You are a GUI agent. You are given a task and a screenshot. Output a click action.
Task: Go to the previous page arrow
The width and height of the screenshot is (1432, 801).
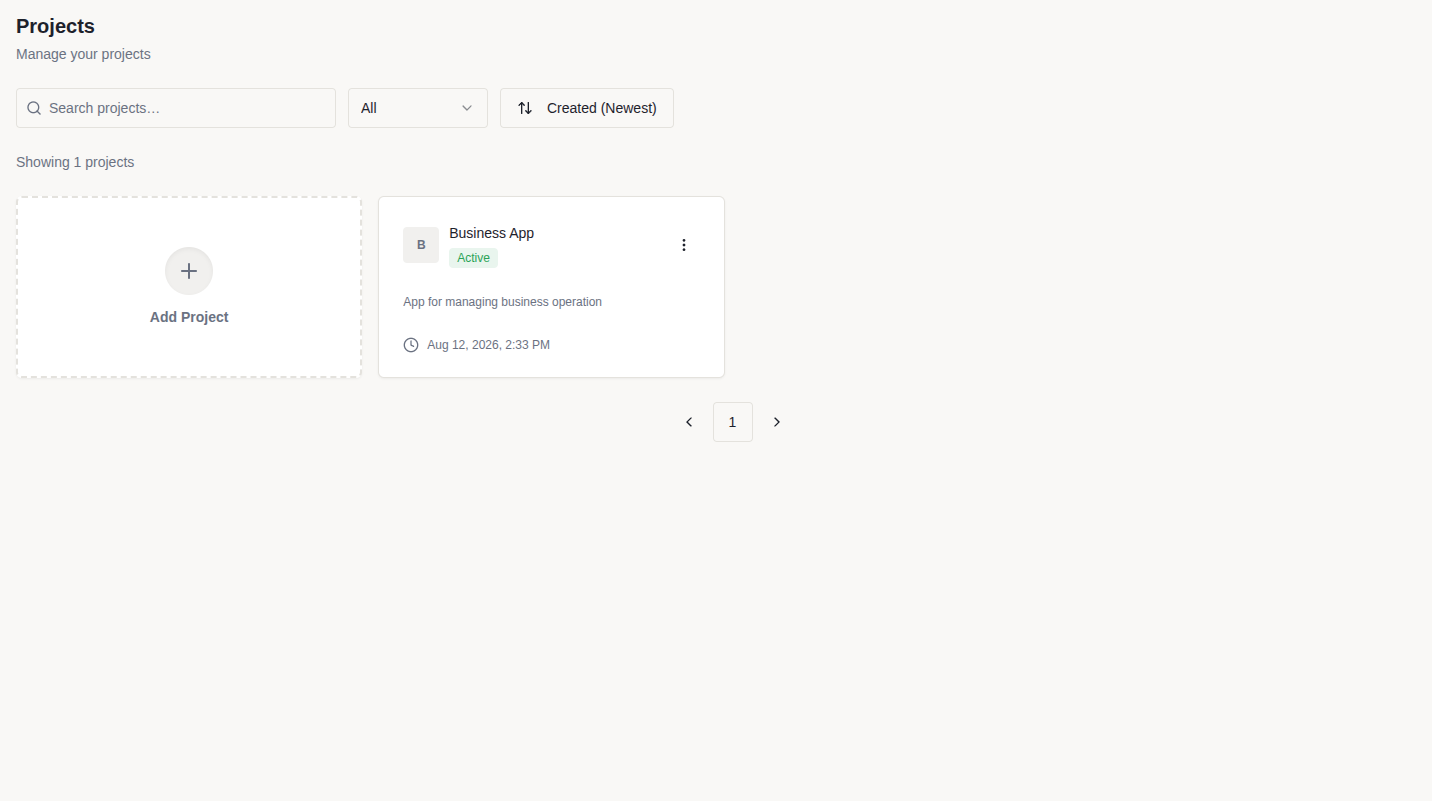point(689,422)
